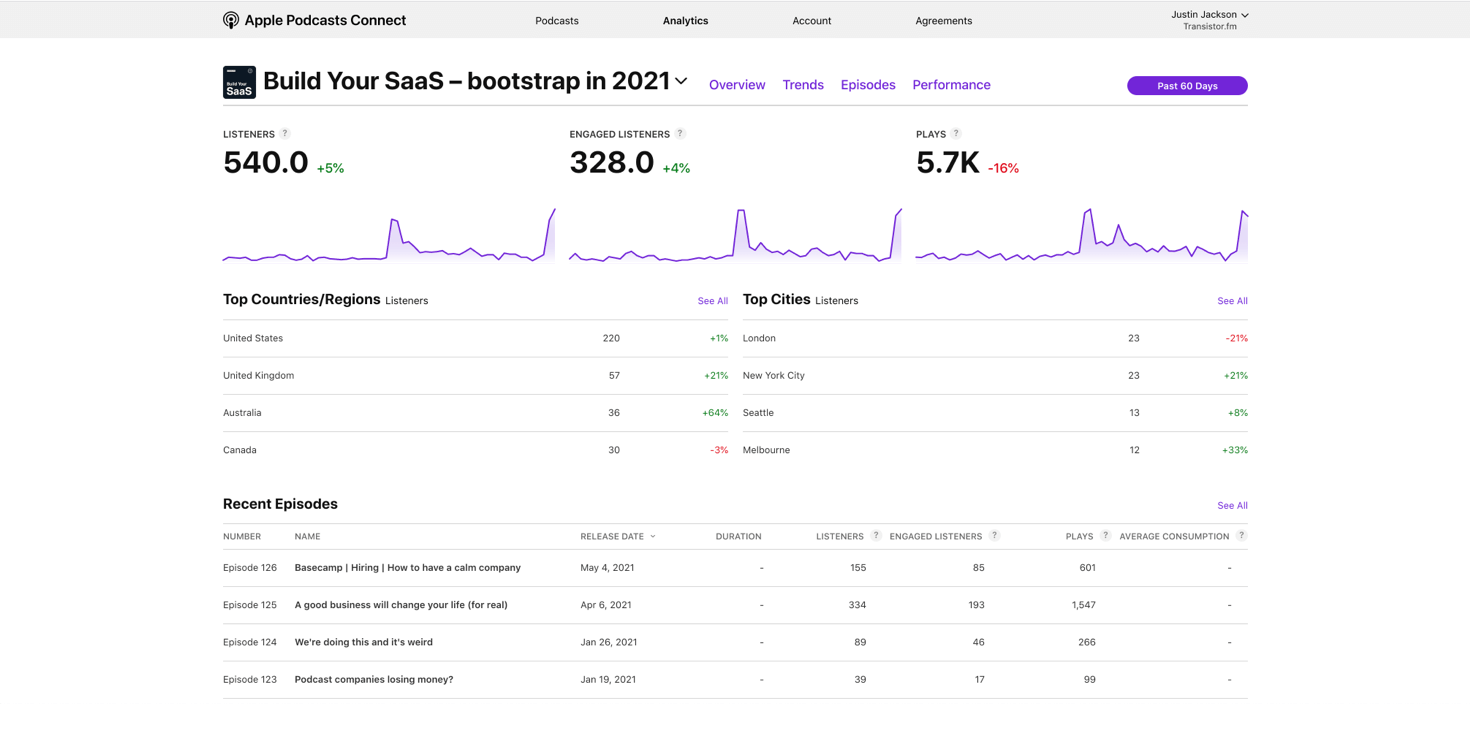Sort by Release Date column arrow
Image resolution: width=1470 pixels, height=742 pixels.
click(653, 537)
